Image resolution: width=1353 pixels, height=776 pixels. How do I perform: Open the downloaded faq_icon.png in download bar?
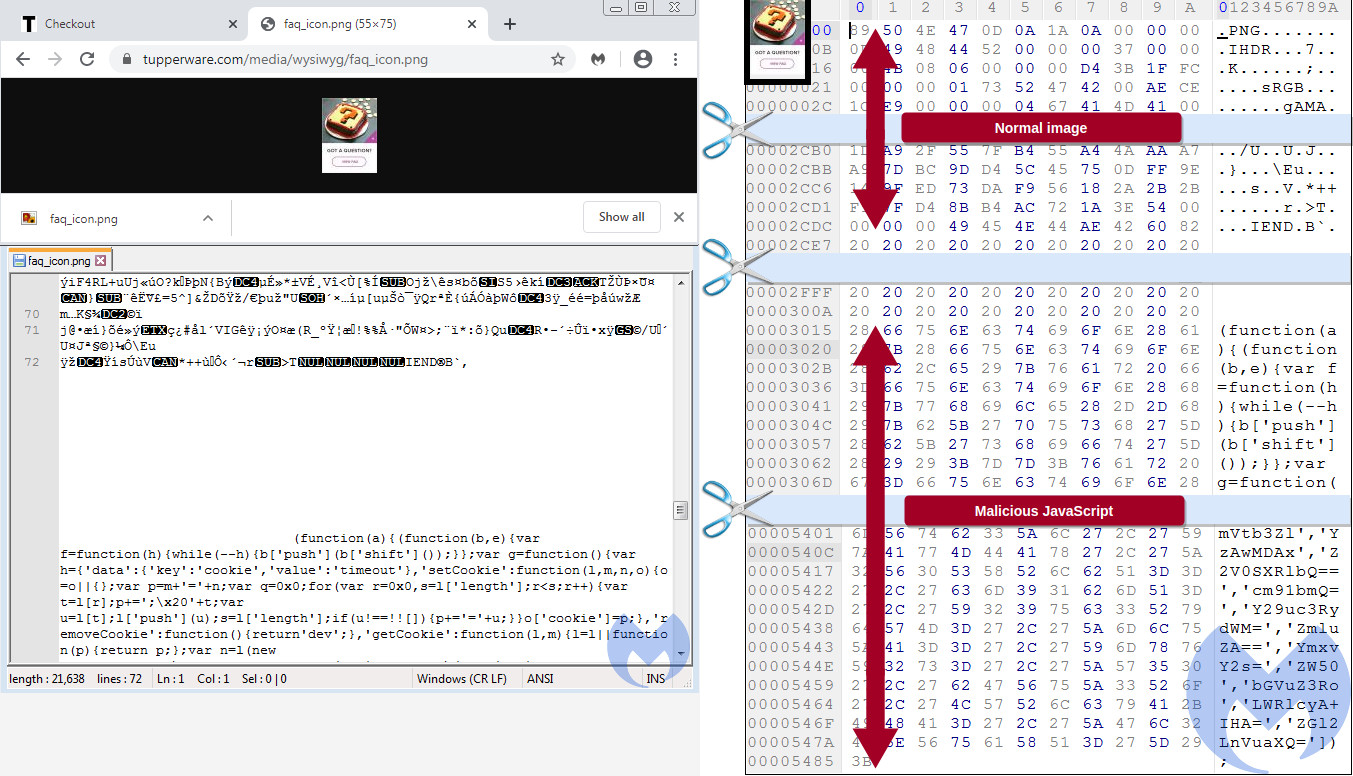(84, 218)
